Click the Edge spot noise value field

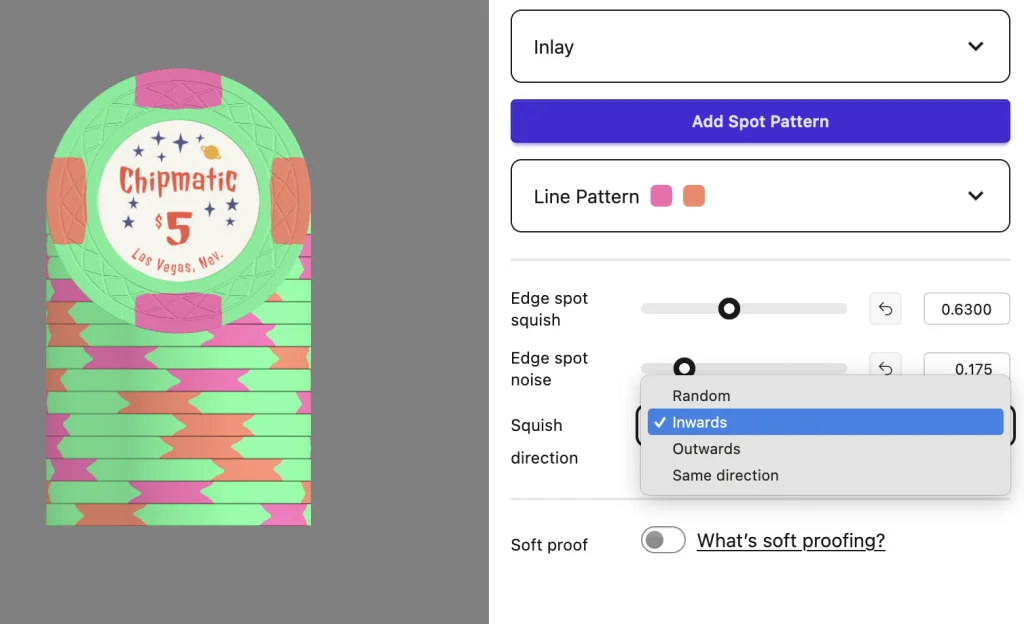(967, 367)
